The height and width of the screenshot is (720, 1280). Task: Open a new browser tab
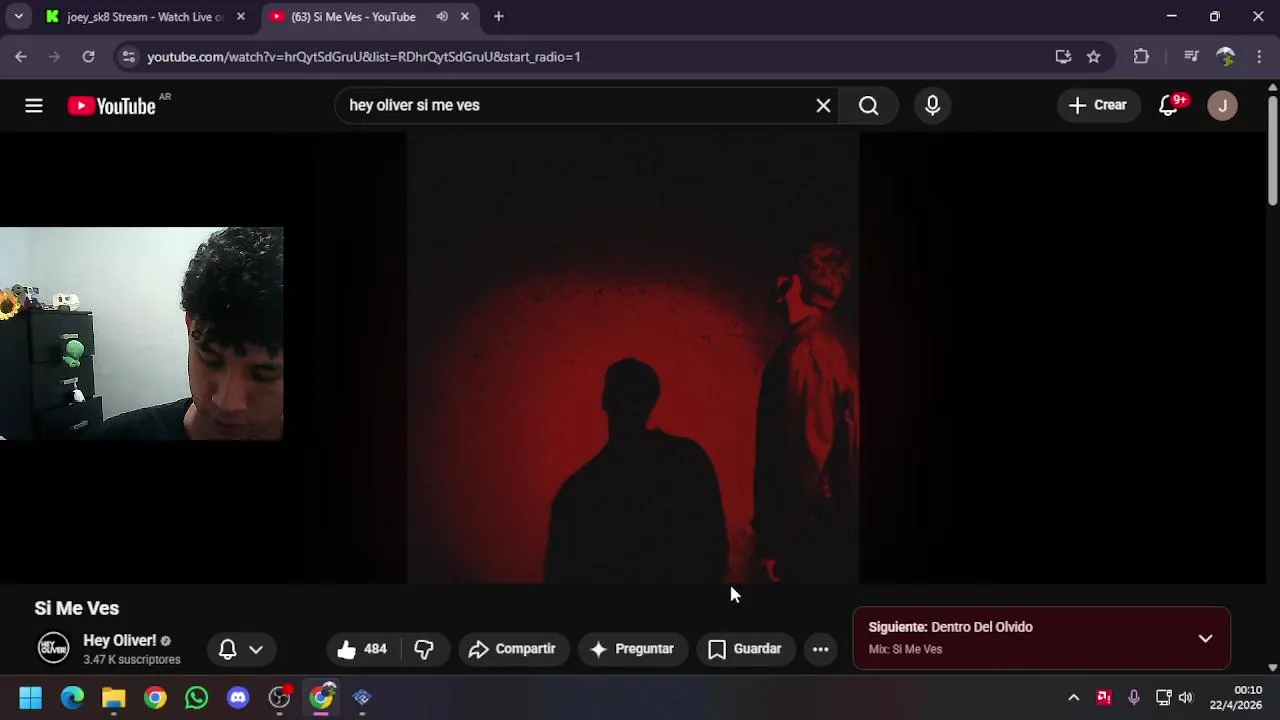(x=498, y=17)
